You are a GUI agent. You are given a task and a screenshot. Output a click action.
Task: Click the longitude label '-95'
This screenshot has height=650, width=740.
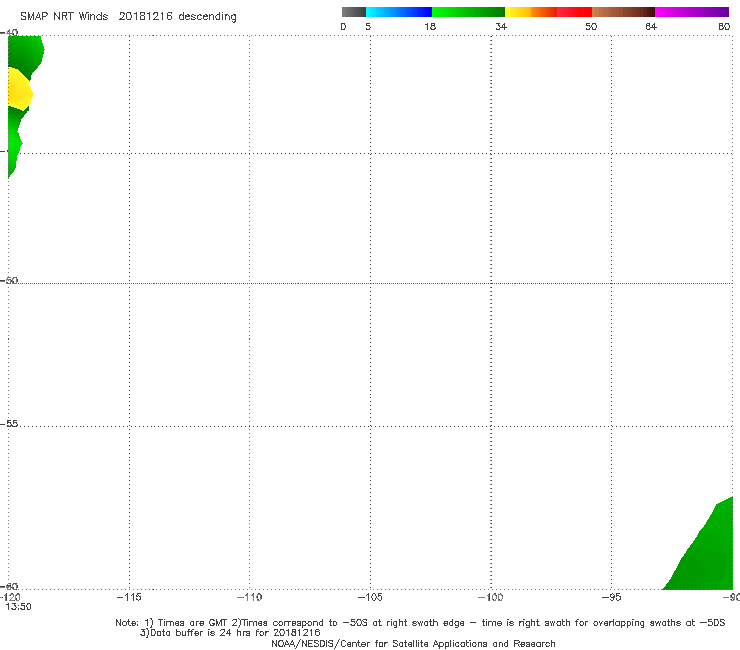(x=612, y=597)
